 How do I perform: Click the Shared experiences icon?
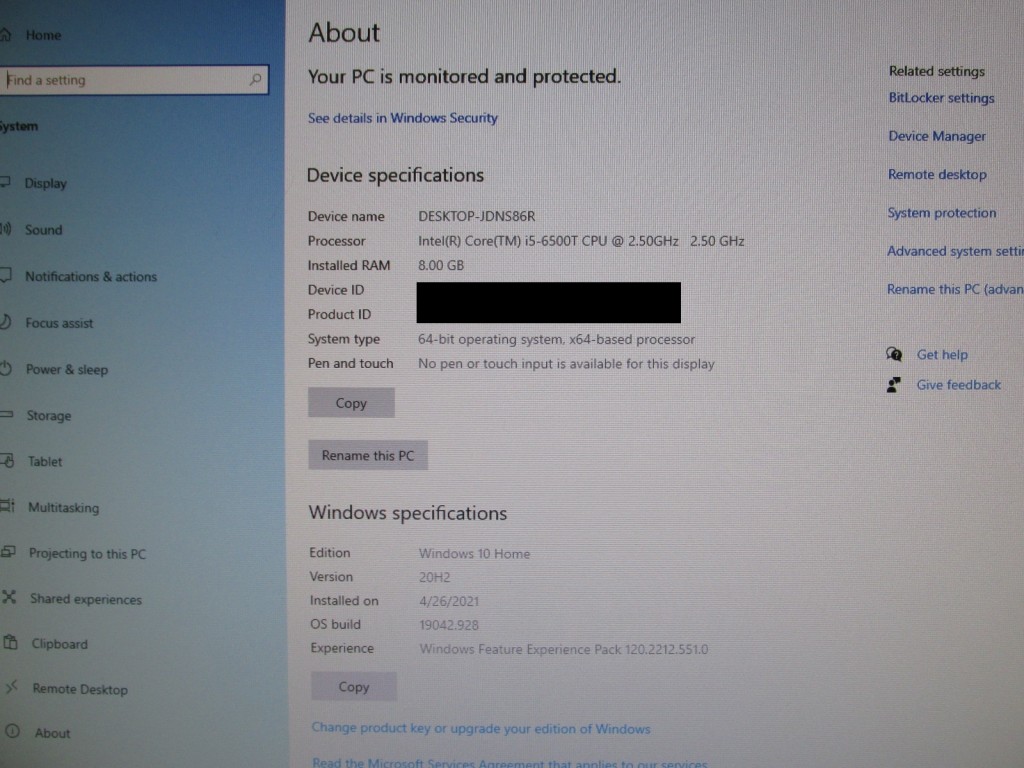tap(9, 597)
